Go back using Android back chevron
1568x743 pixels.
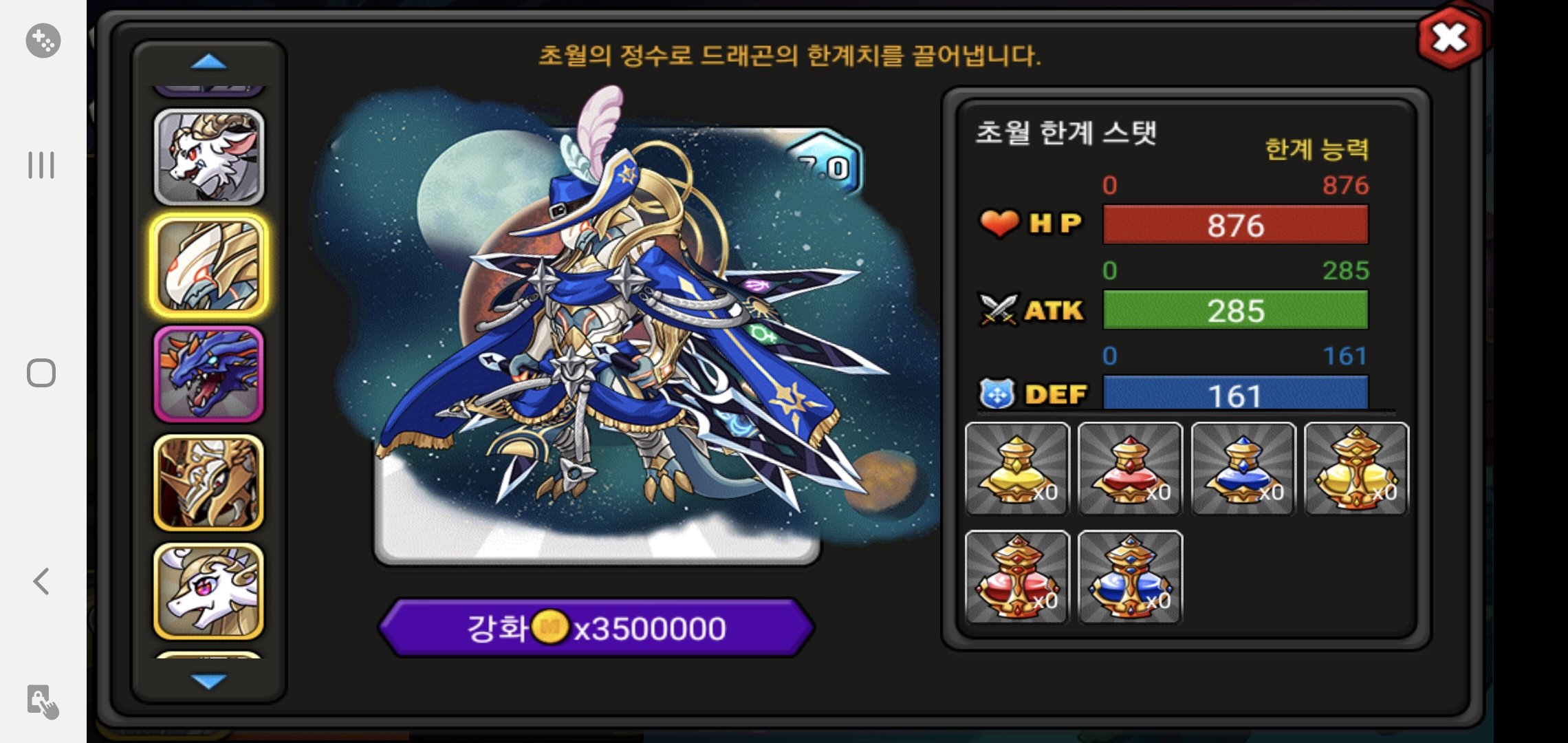(x=41, y=581)
